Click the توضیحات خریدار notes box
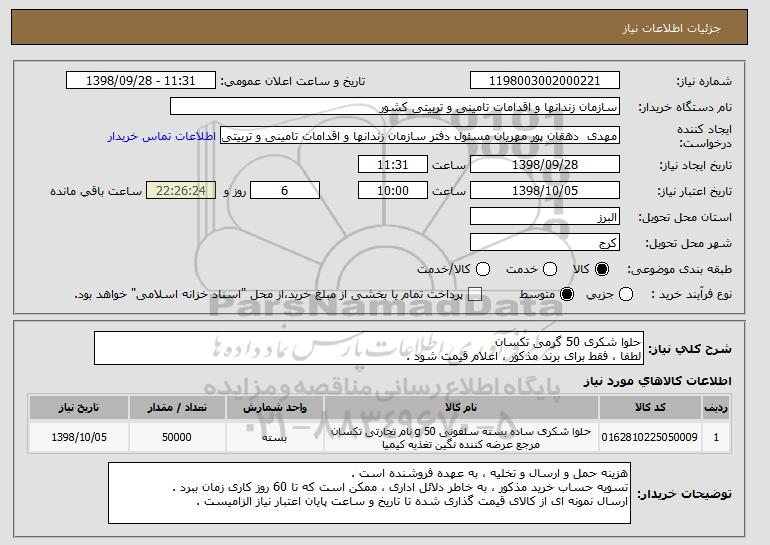The width and height of the screenshot is (770, 545). pos(369,492)
